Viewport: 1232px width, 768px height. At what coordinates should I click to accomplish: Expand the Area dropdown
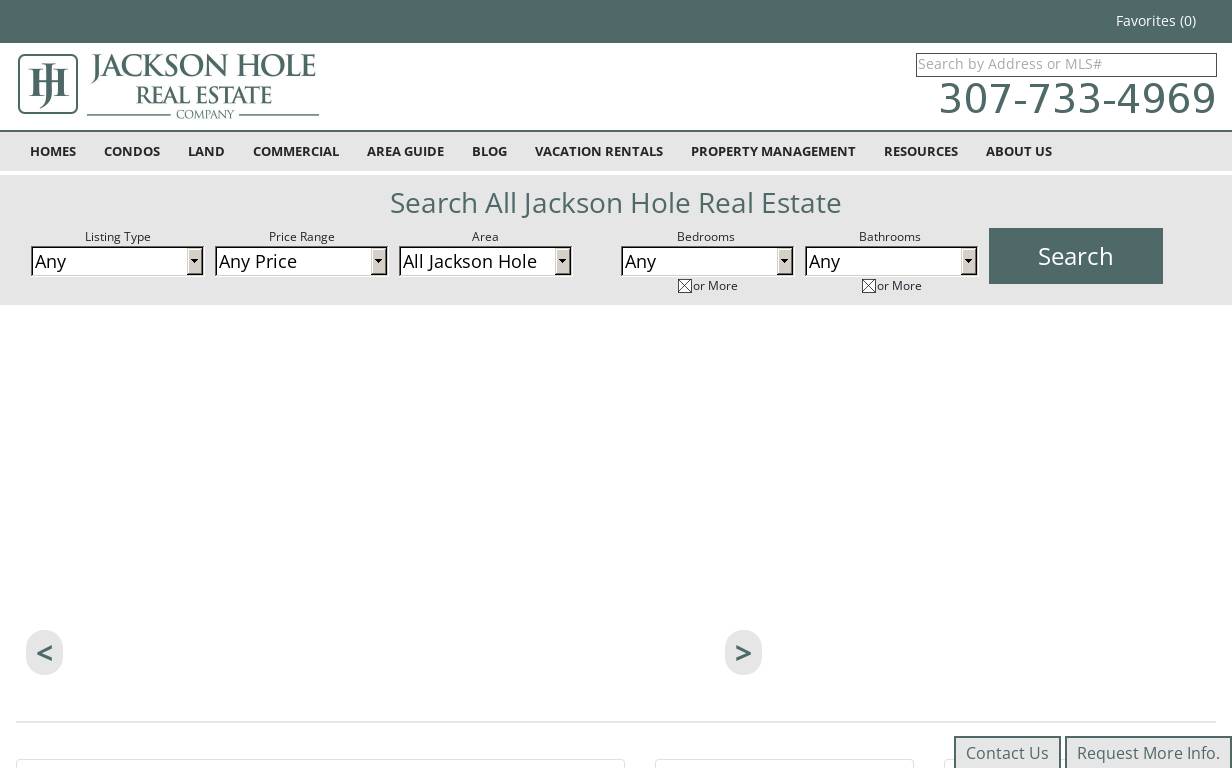[485, 261]
